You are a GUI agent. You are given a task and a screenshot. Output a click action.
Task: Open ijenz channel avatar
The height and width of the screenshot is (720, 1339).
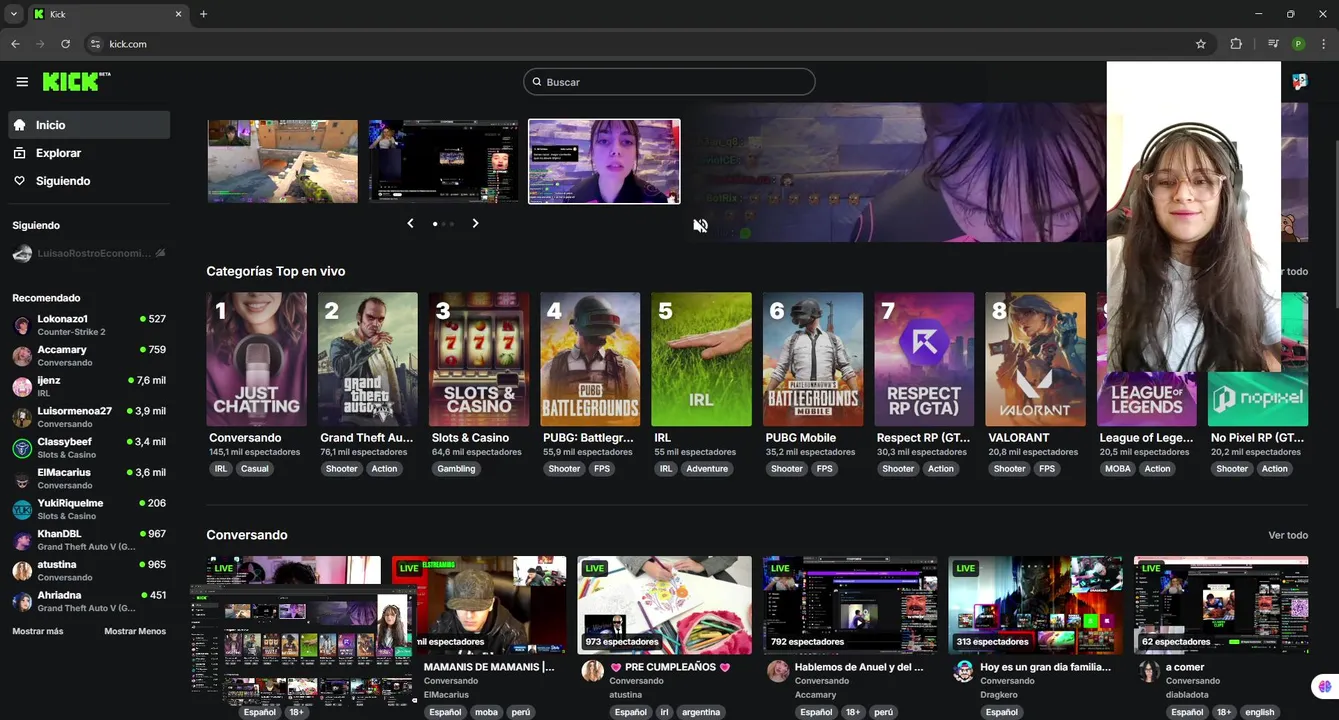[22, 387]
